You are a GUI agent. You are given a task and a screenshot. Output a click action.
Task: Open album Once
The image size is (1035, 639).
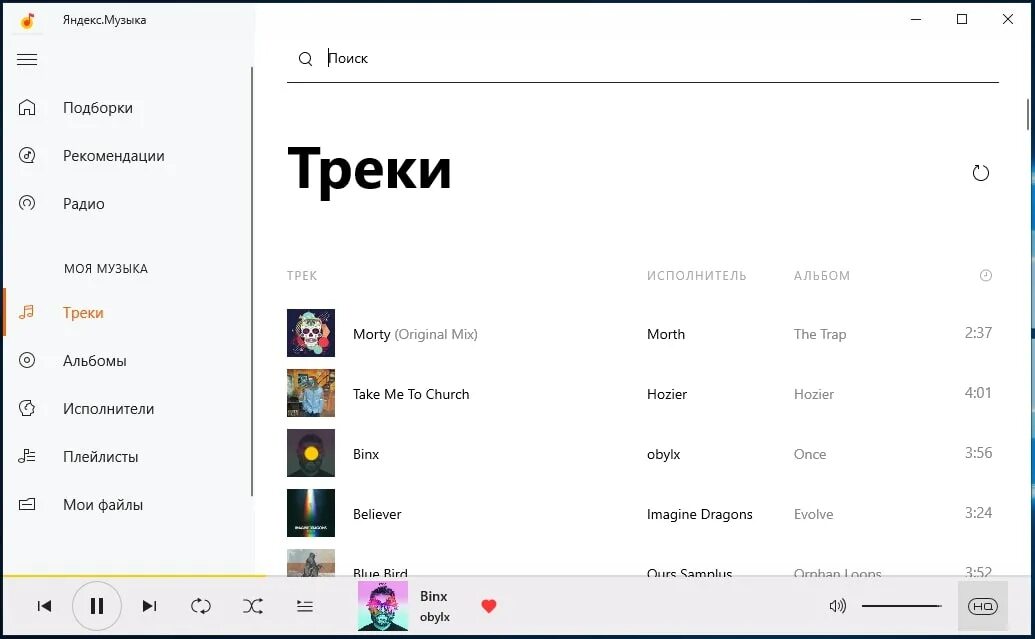click(x=810, y=455)
